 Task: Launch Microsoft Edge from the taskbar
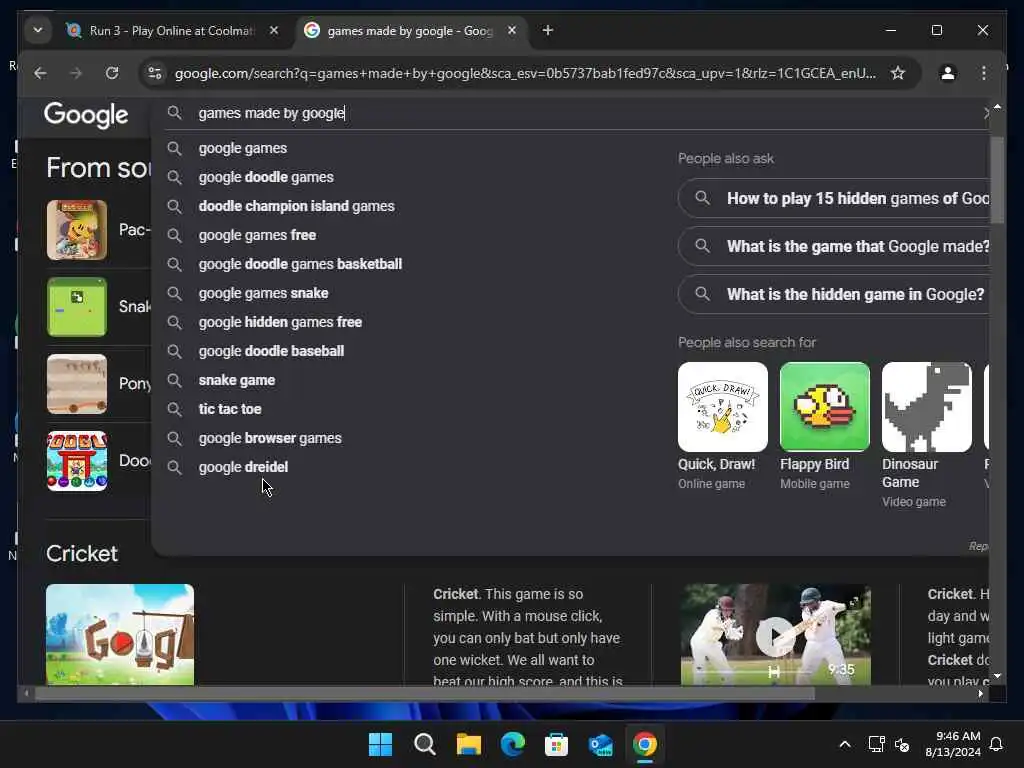tap(513, 744)
